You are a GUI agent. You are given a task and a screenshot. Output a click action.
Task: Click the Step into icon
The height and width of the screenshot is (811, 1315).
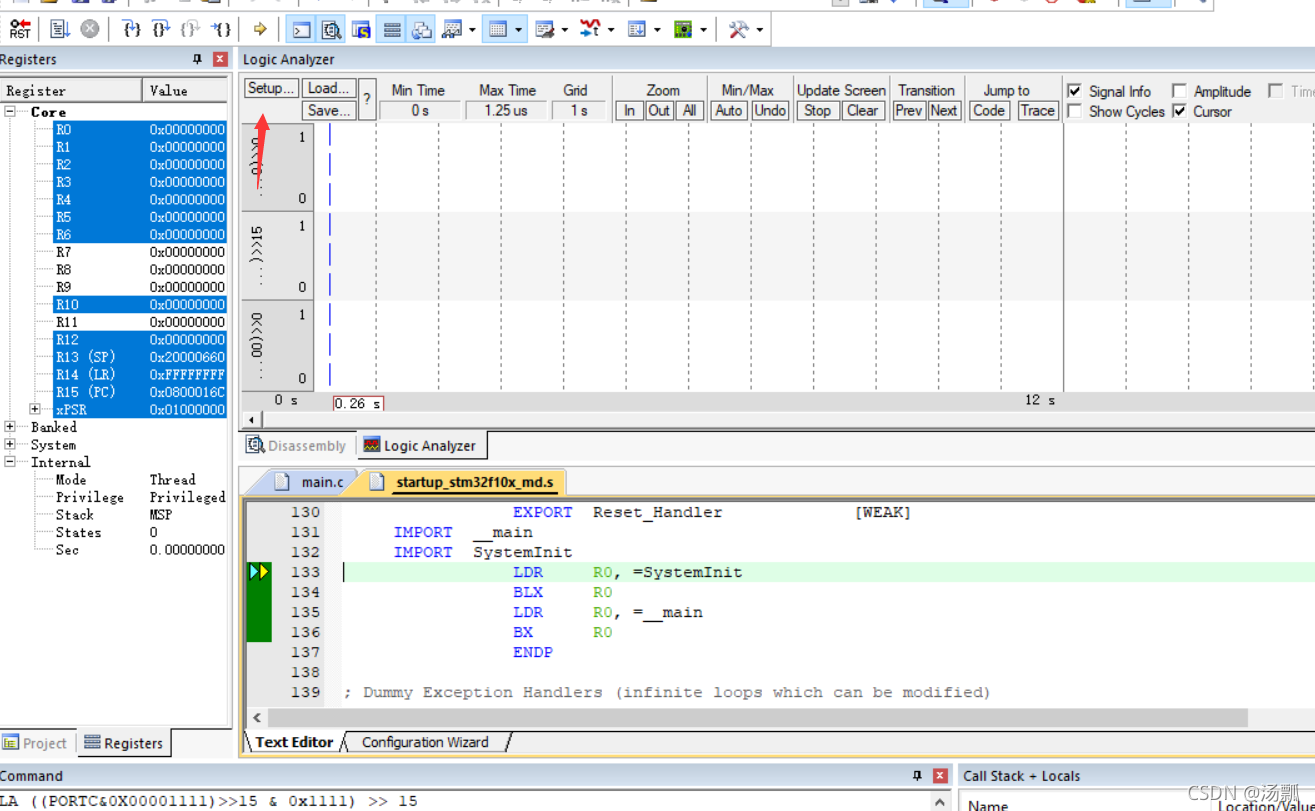point(132,29)
